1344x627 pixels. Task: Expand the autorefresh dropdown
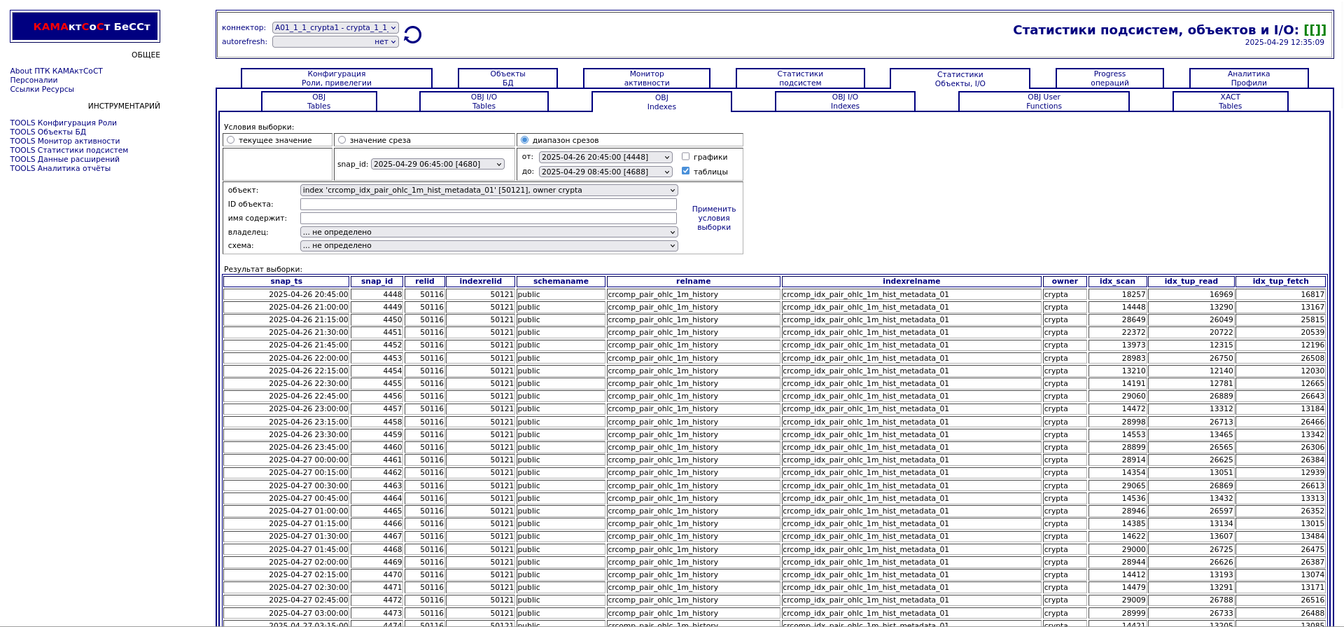click(335, 42)
